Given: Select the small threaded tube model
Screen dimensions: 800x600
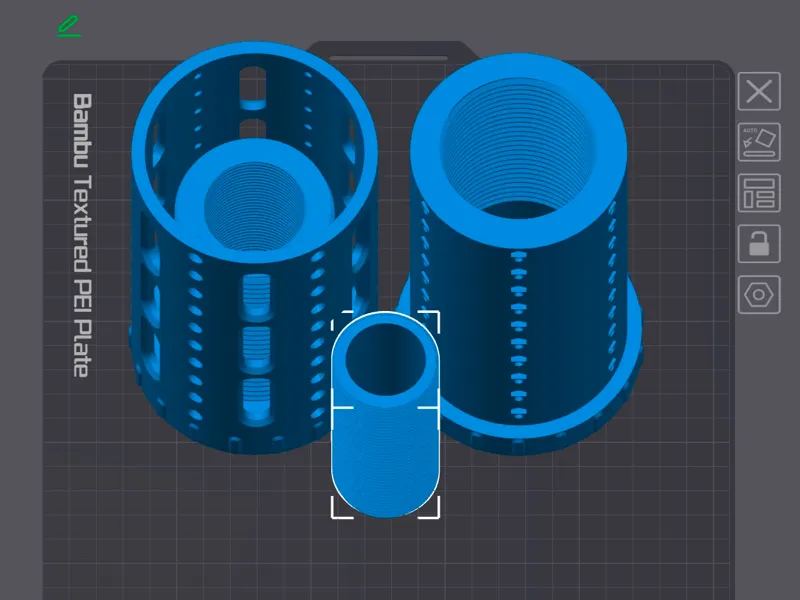Looking at the screenshot, I should coord(385,414).
